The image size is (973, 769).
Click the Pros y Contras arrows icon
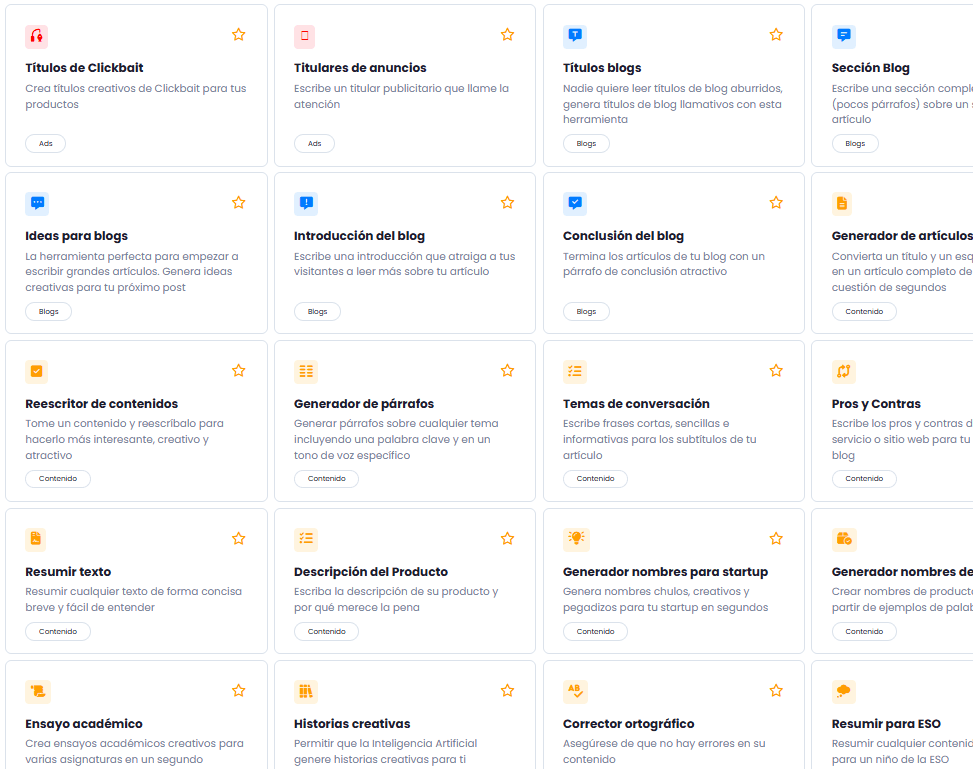843,371
